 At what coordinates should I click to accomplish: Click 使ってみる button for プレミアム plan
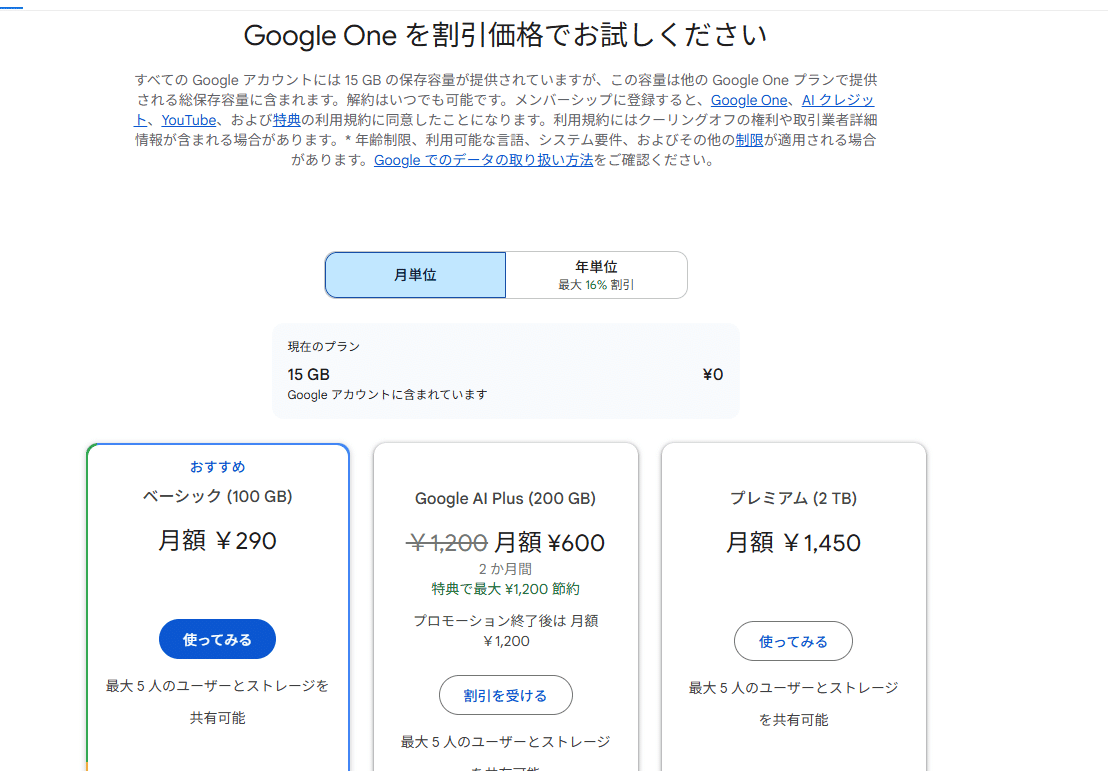(x=794, y=642)
